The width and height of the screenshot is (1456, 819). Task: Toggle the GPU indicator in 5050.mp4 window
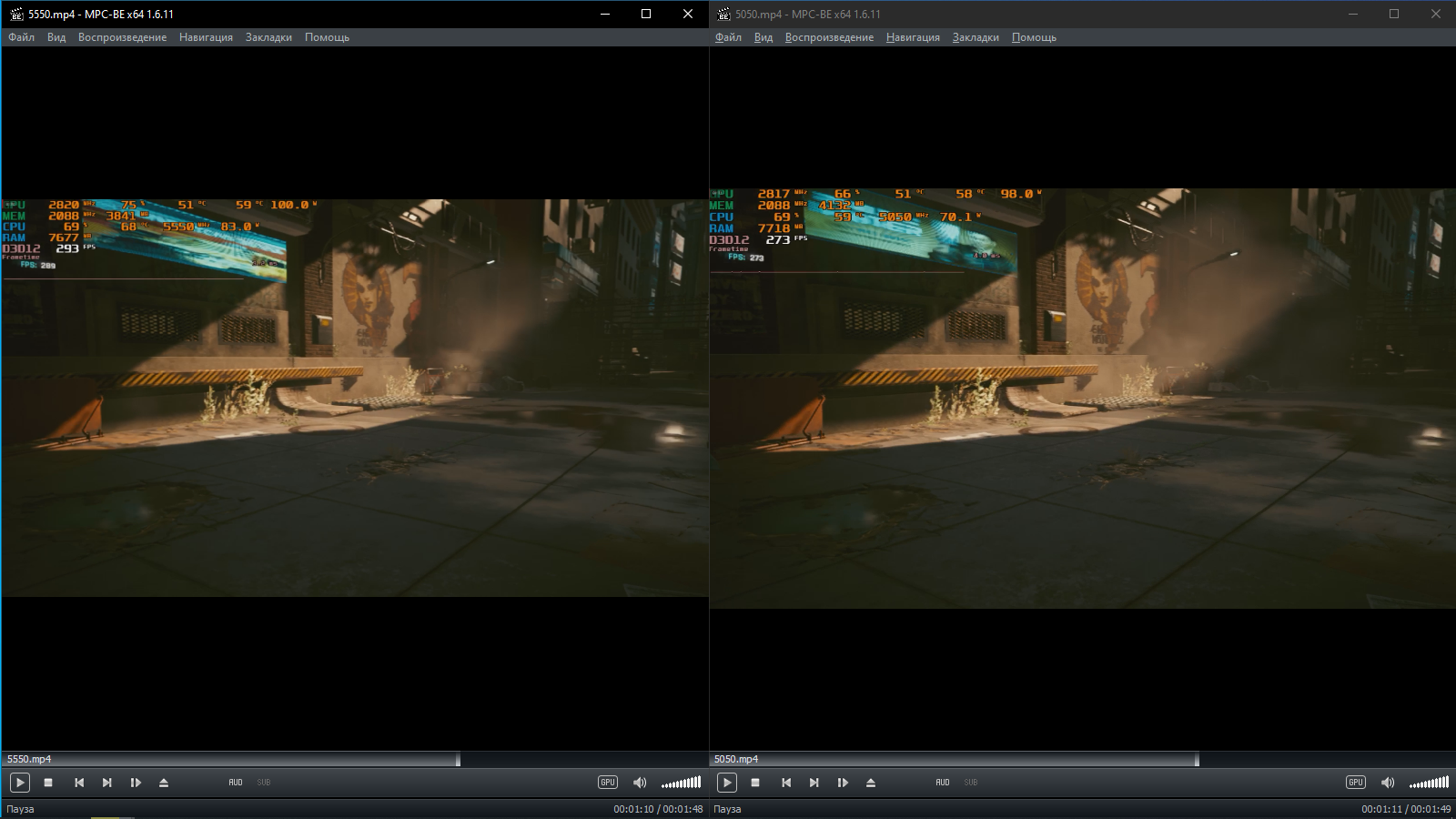[x=1356, y=783]
